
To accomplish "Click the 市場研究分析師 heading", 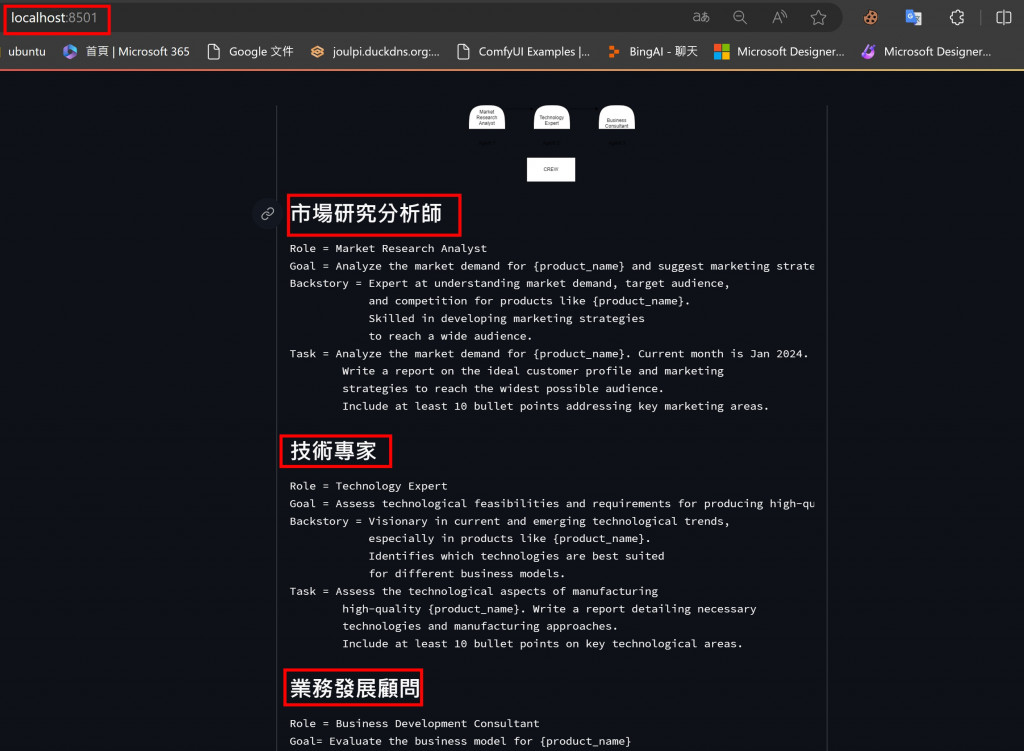I will pos(366,214).
